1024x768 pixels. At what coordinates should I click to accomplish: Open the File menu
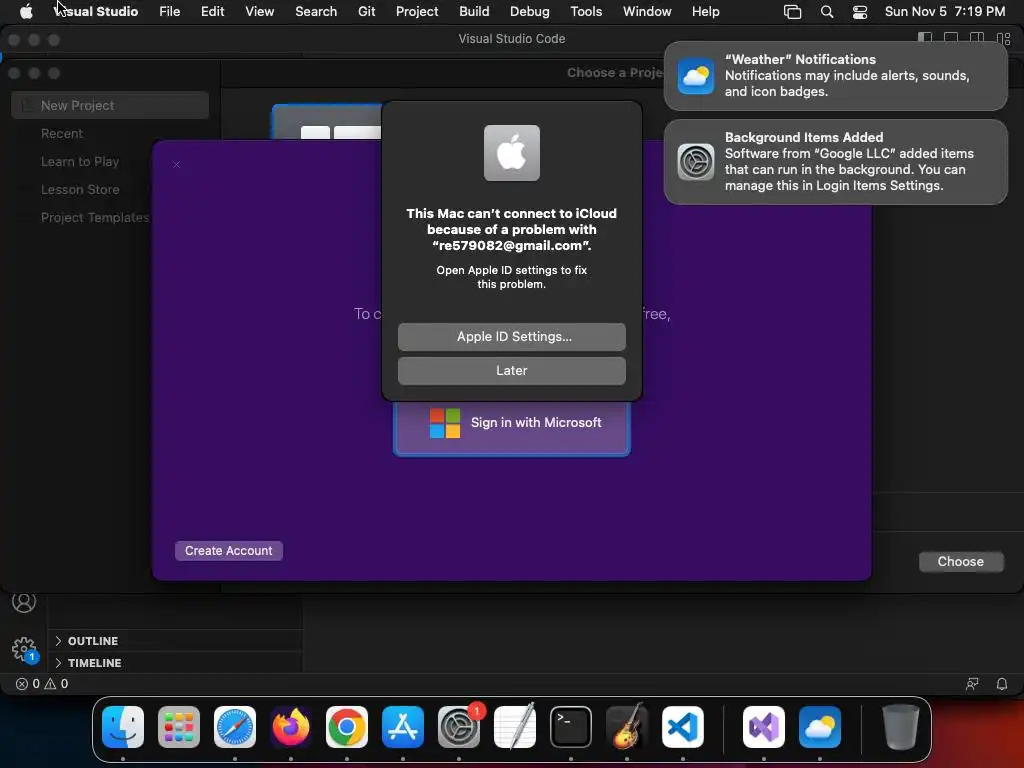[170, 12]
